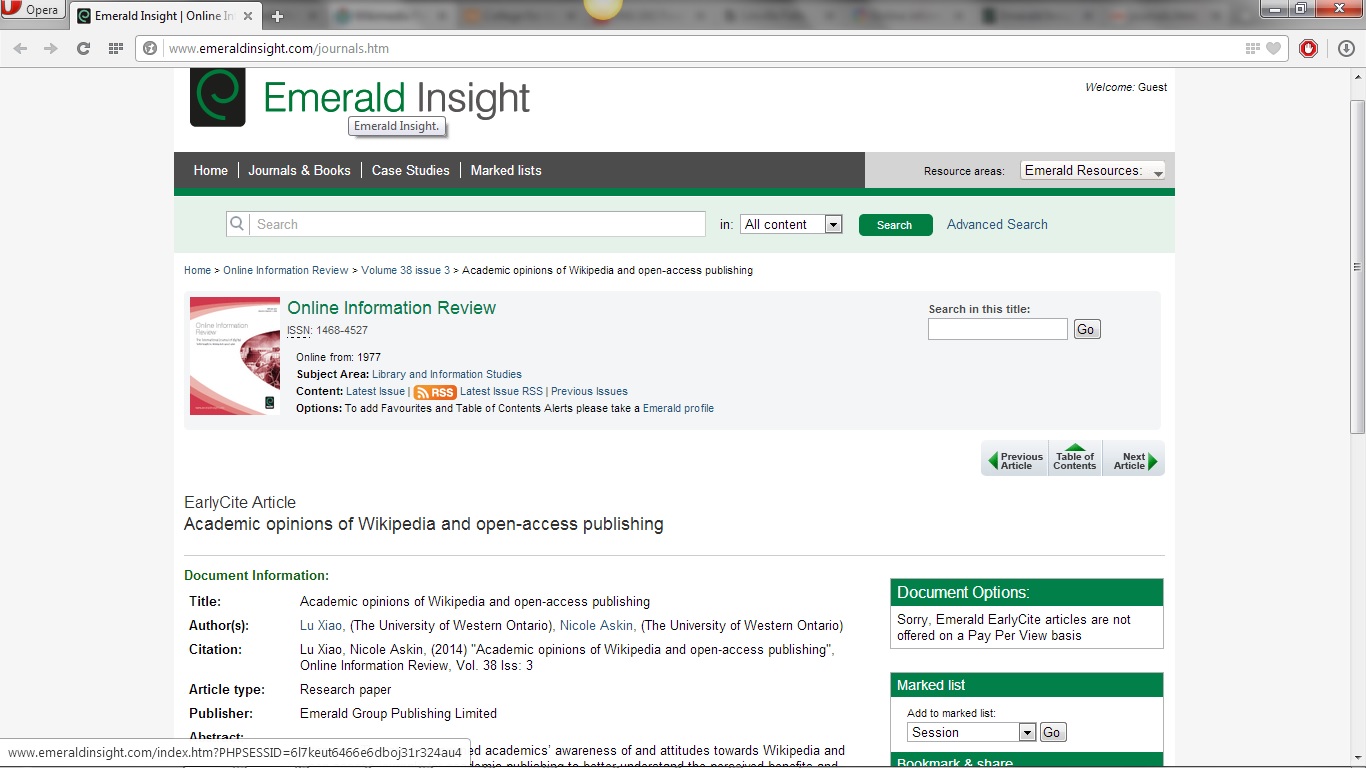The image size is (1366, 768).
Task: Click the heart bookmark icon in the address bar
Action: click(1273, 48)
